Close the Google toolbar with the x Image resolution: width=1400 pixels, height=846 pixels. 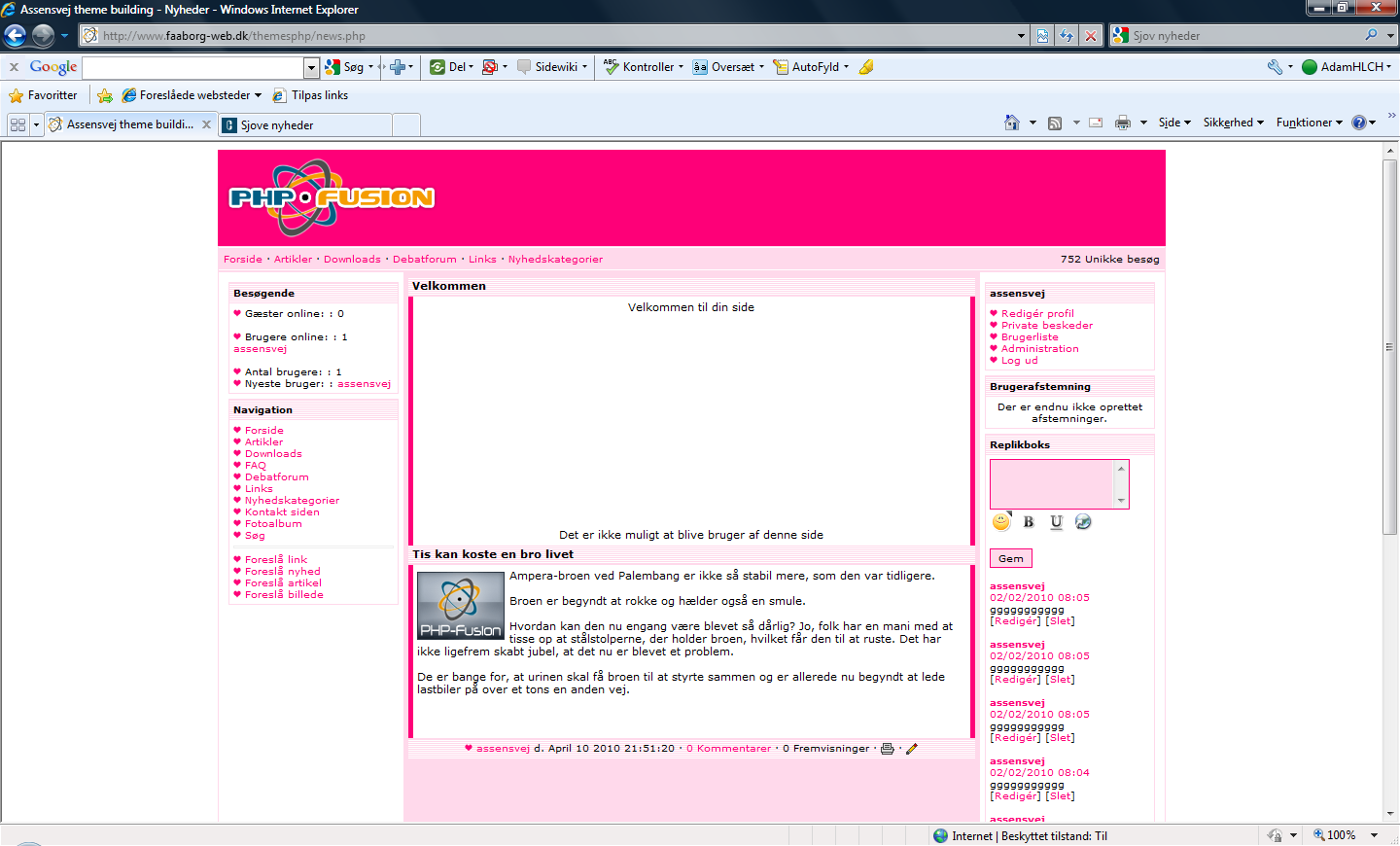(14, 67)
